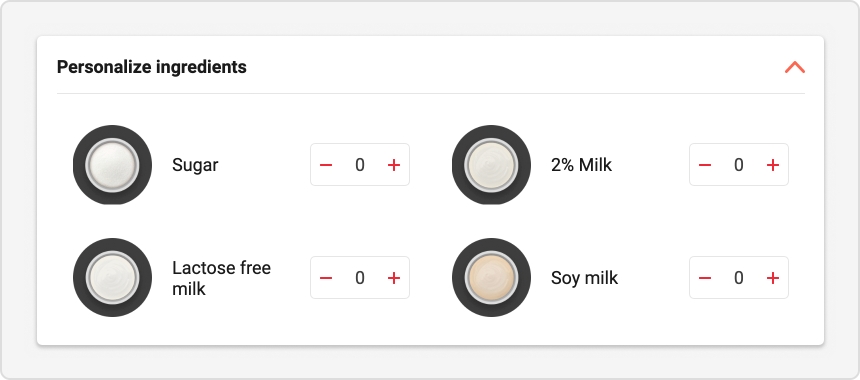Click the Soy milk quantity value

point(739,278)
